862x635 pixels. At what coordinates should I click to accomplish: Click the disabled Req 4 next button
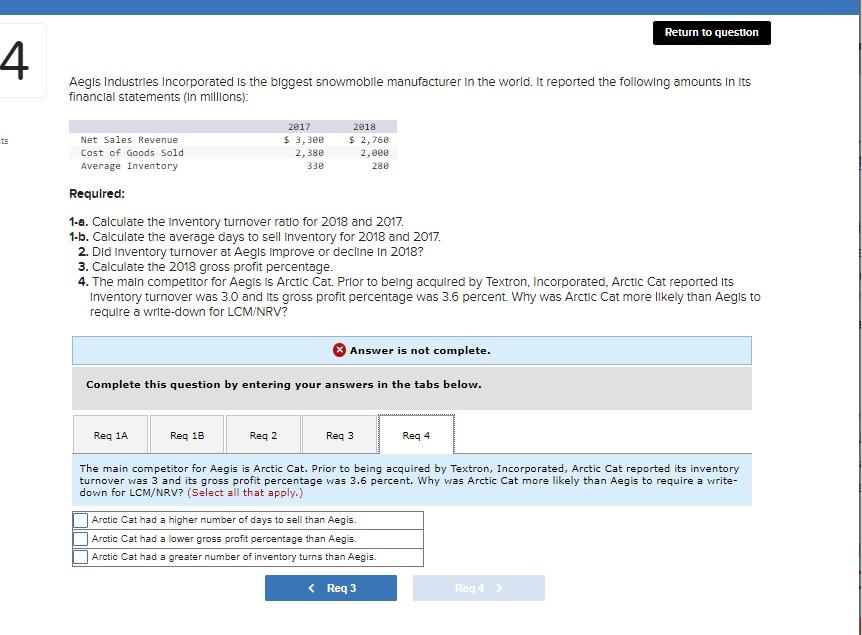[479, 588]
